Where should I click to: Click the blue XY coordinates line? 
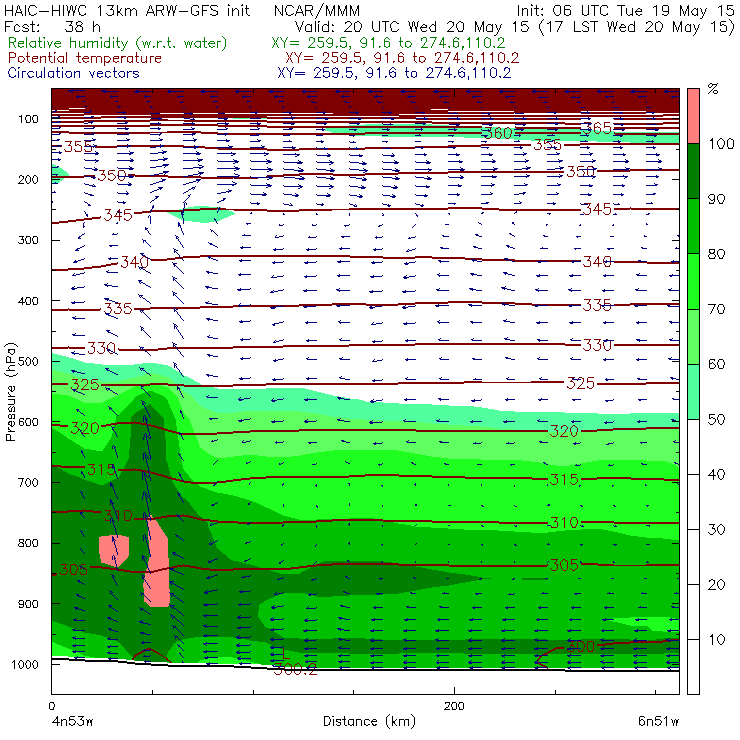pos(394,73)
